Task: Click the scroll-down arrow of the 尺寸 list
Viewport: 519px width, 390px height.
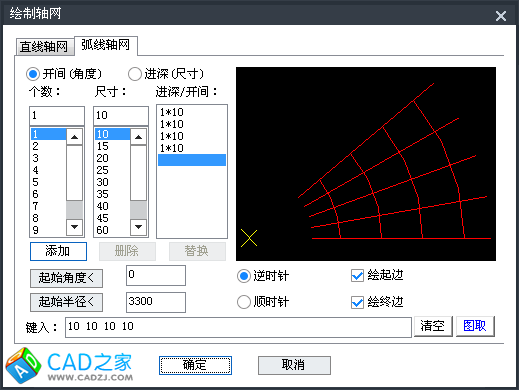Action: pyautogui.click(x=138, y=227)
